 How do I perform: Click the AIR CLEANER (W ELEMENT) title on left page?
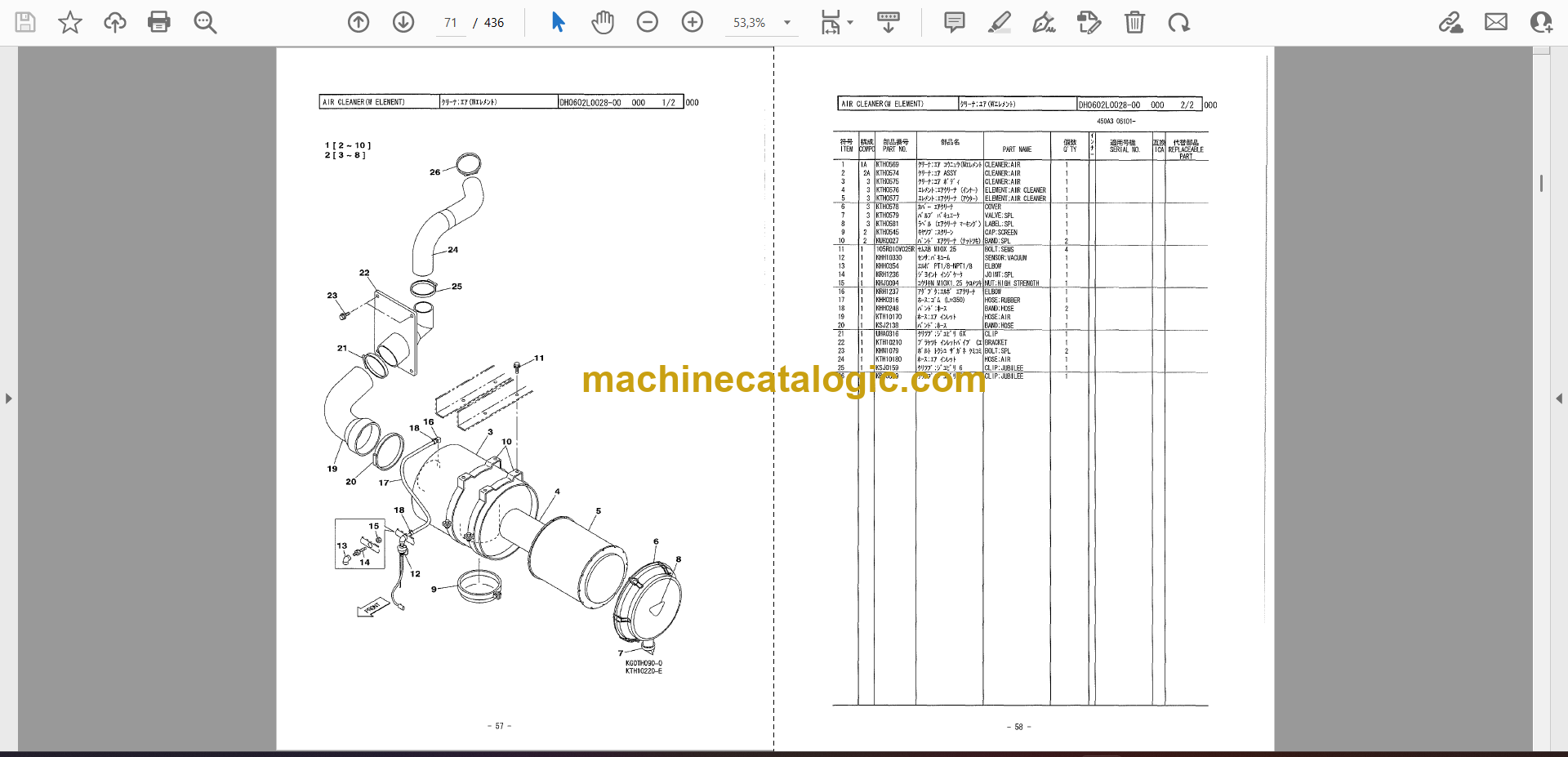pyautogui.click(x=363, y=102)
